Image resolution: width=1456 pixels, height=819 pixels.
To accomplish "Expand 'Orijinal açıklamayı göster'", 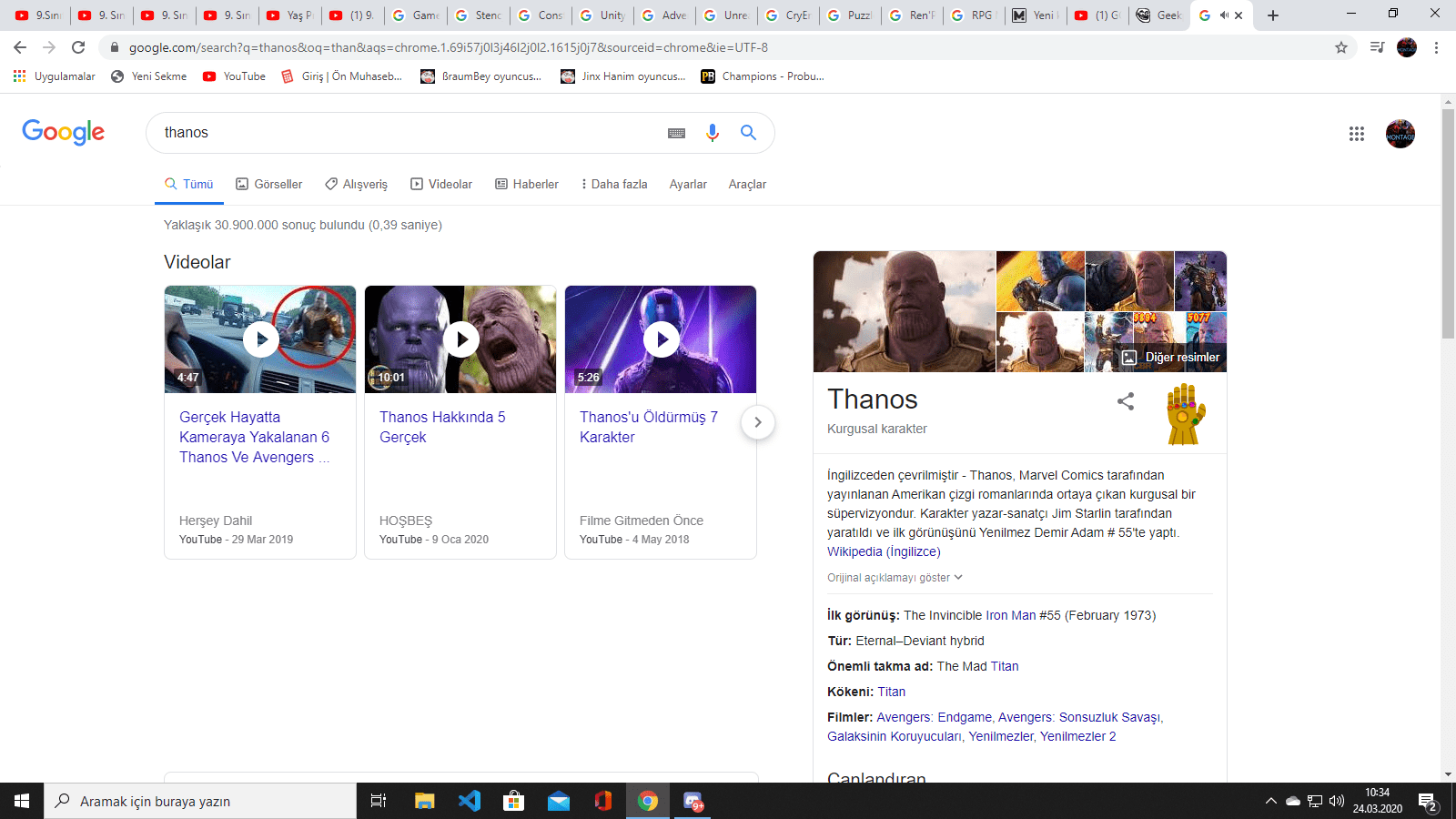I will point(895,578).
